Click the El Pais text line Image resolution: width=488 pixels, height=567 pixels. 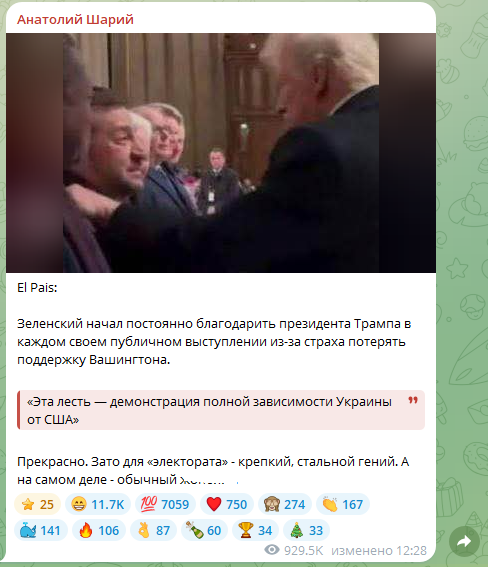(x=37, y=287)
